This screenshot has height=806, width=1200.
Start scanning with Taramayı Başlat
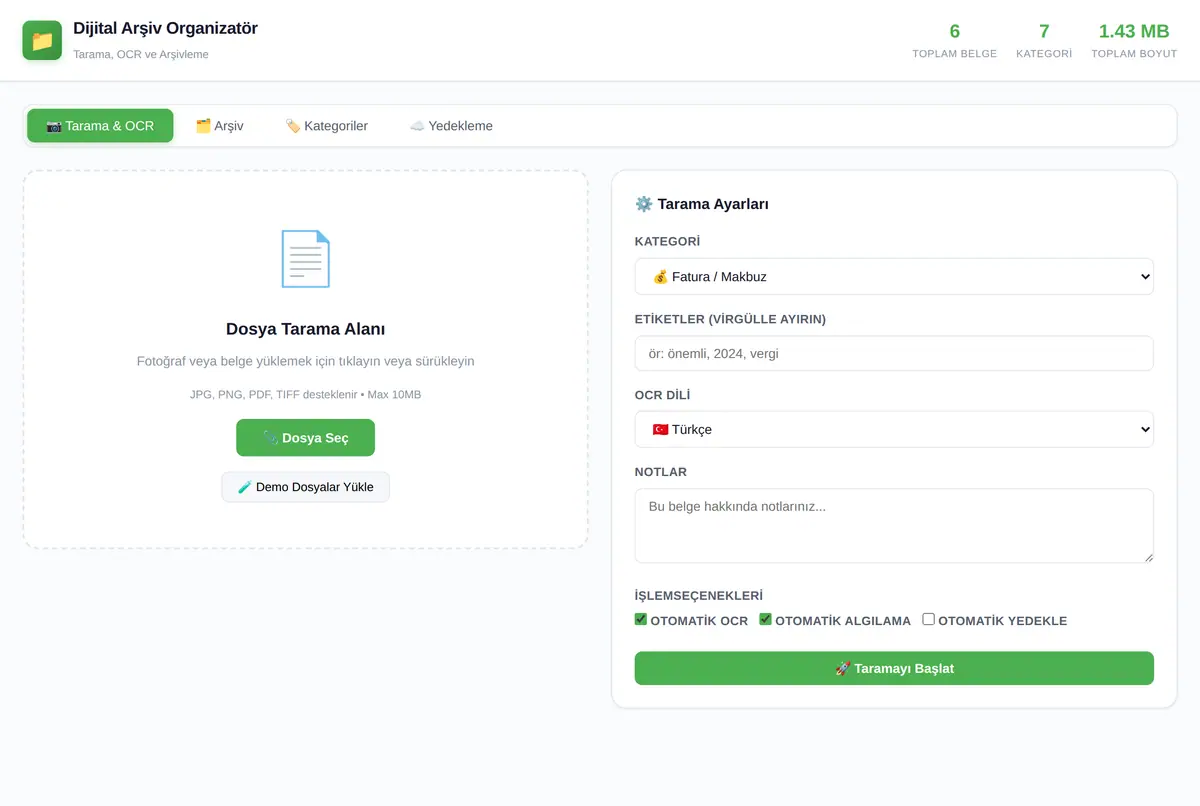[x=894, y=668]
